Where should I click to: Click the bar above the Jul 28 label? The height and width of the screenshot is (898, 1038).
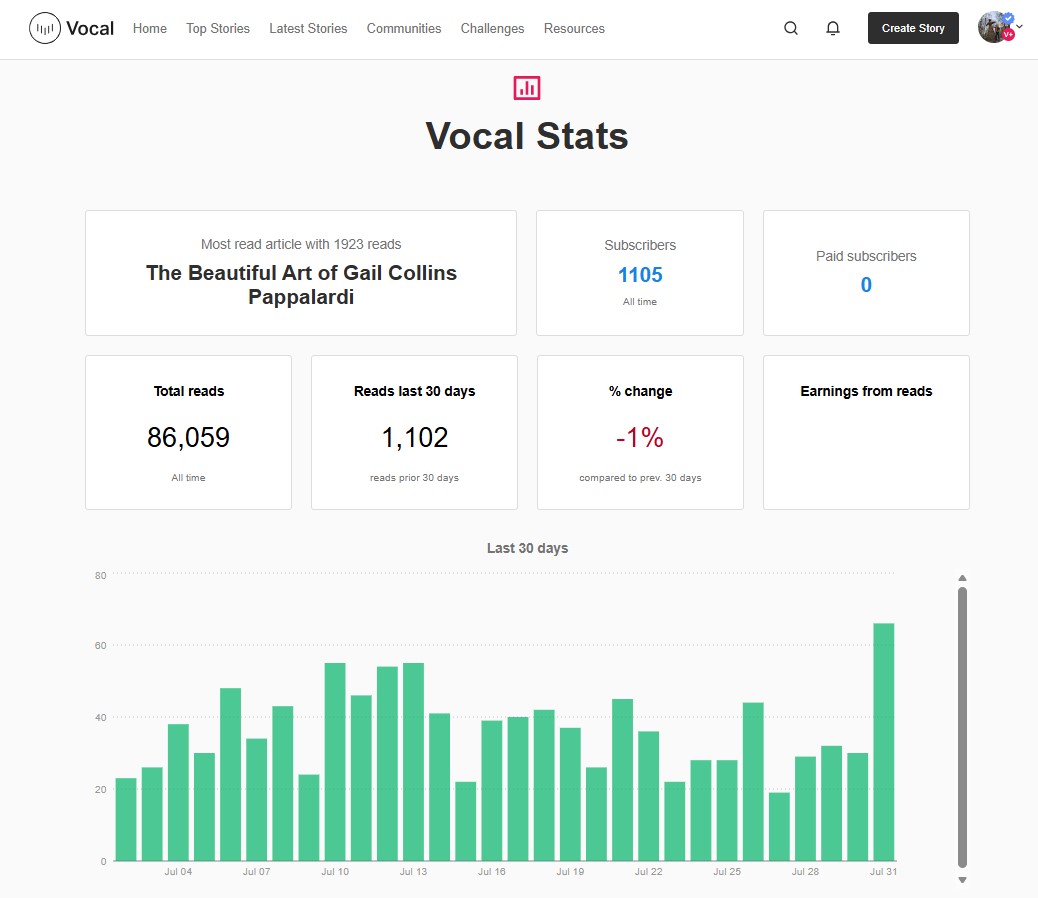coord(806,809)
